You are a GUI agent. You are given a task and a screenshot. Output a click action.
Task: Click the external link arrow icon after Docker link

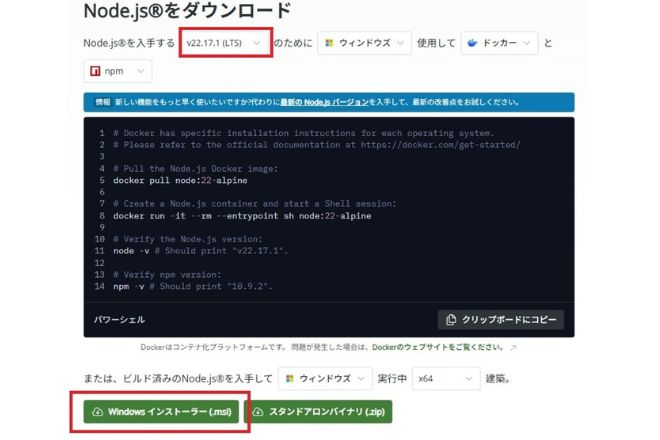point(513,348)
